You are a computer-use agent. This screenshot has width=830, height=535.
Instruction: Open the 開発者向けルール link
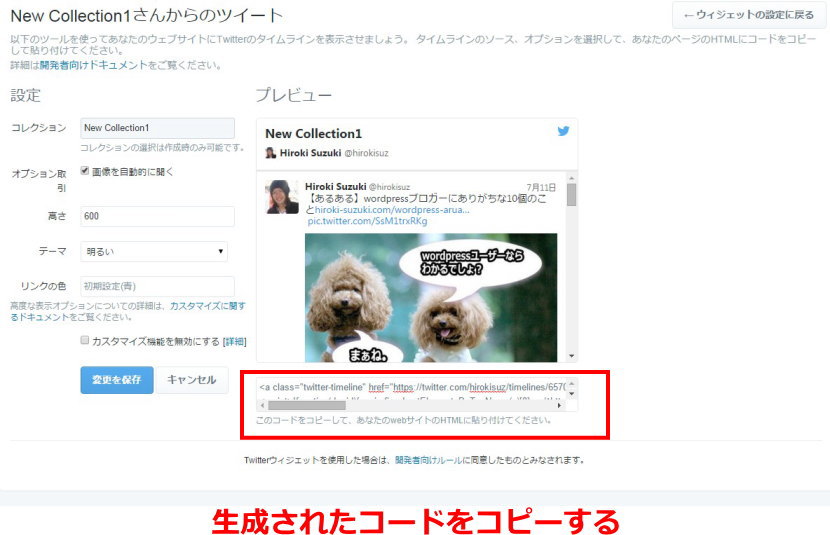coord(429,460)
